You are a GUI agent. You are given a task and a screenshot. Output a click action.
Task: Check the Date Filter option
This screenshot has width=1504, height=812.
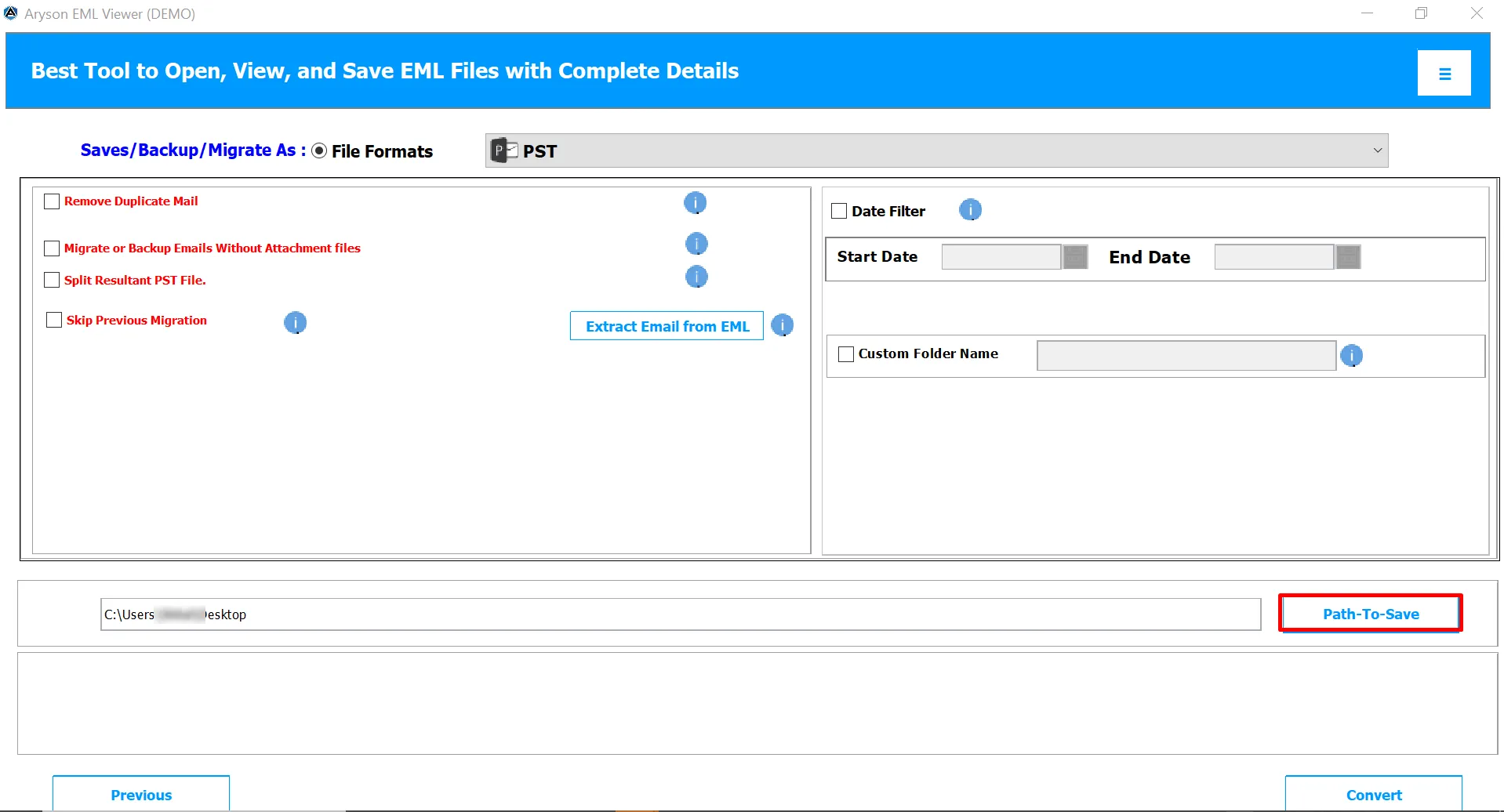pos(838,210)
